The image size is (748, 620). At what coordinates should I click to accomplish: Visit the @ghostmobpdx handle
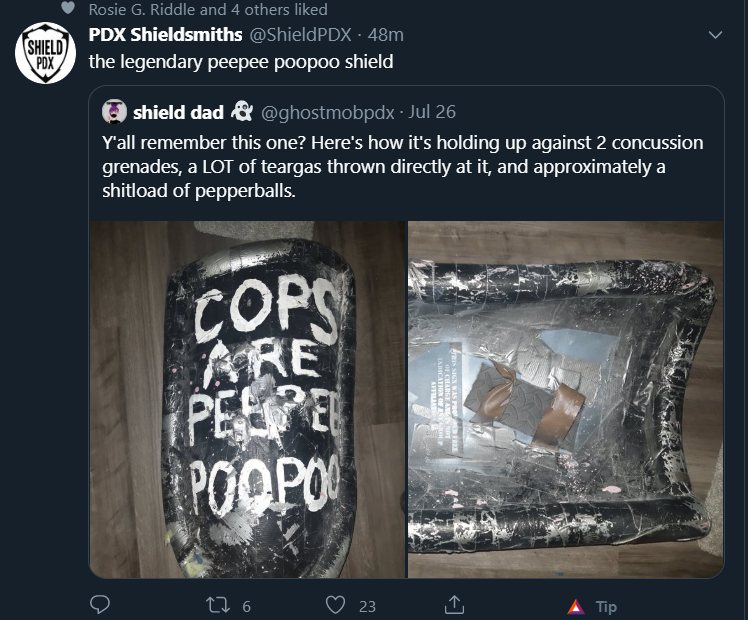(x=328, y=113)
